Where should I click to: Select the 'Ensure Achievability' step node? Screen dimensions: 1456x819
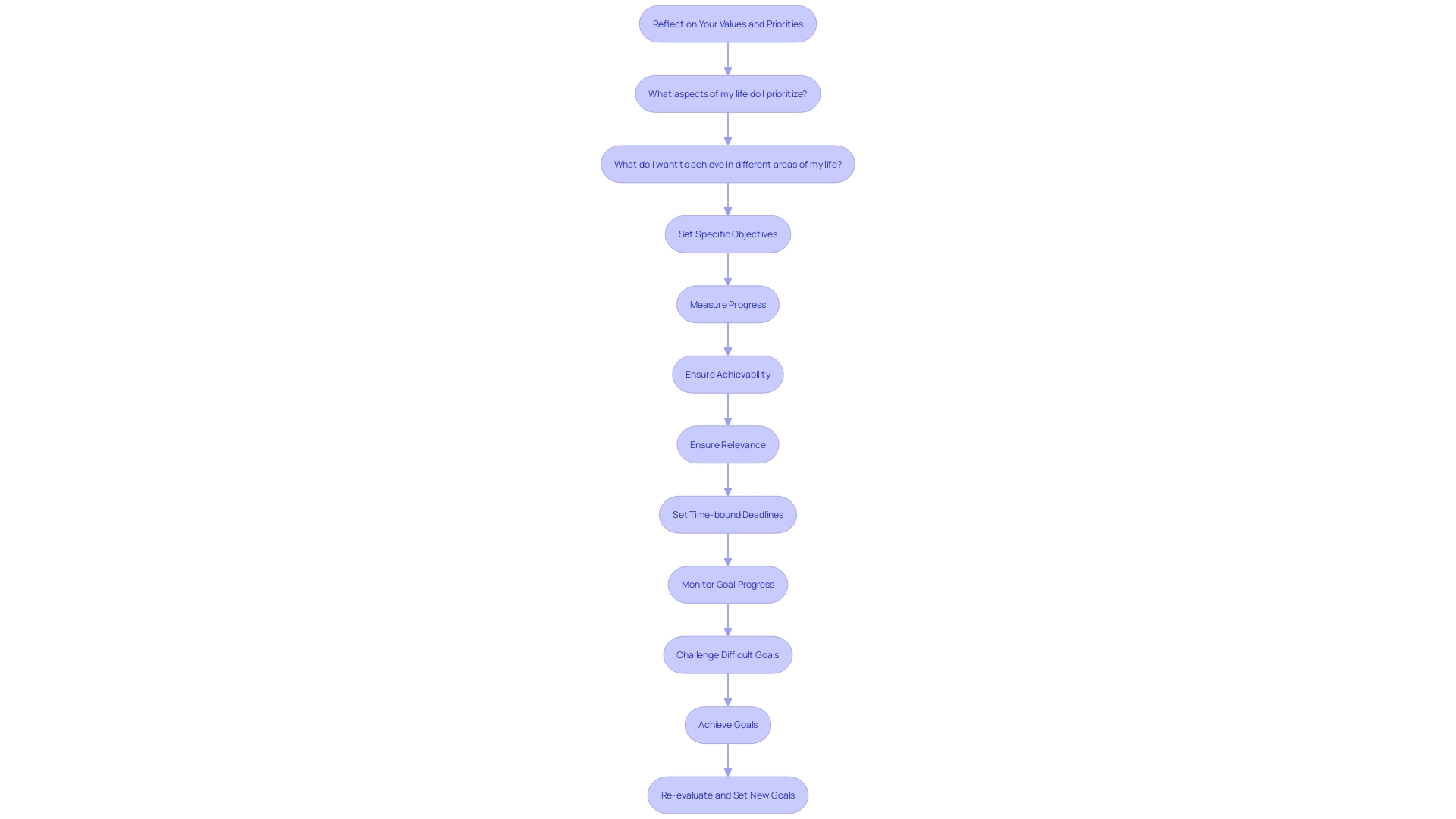click(728, 374)
